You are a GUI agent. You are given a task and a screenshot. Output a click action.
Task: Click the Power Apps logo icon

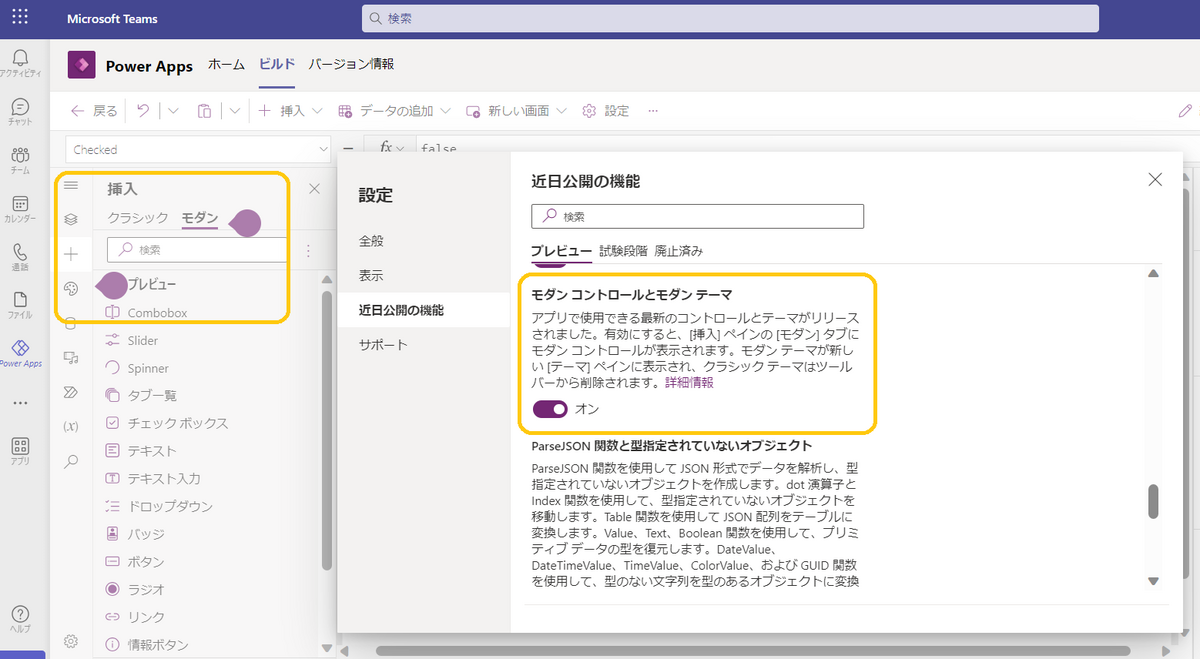pos(81,64)
